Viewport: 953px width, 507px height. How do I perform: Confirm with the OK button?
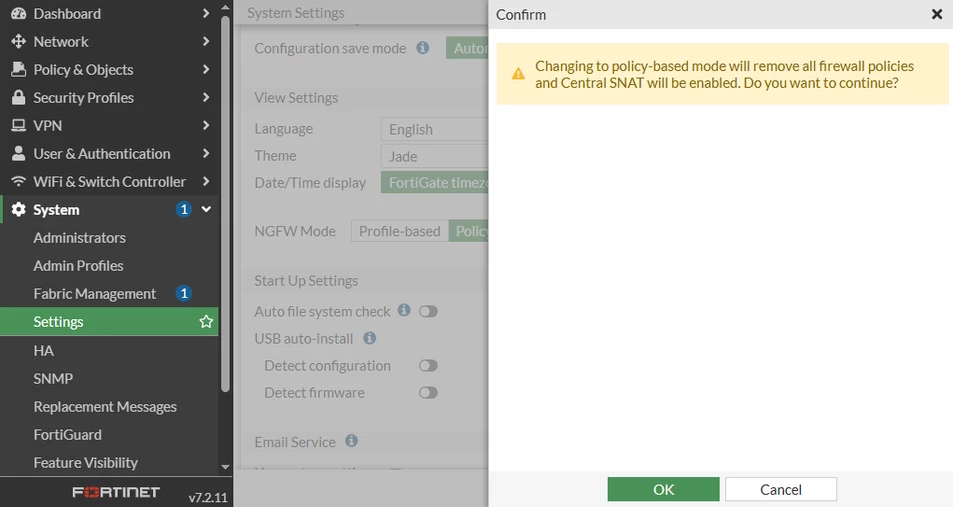tap(663, 489)
